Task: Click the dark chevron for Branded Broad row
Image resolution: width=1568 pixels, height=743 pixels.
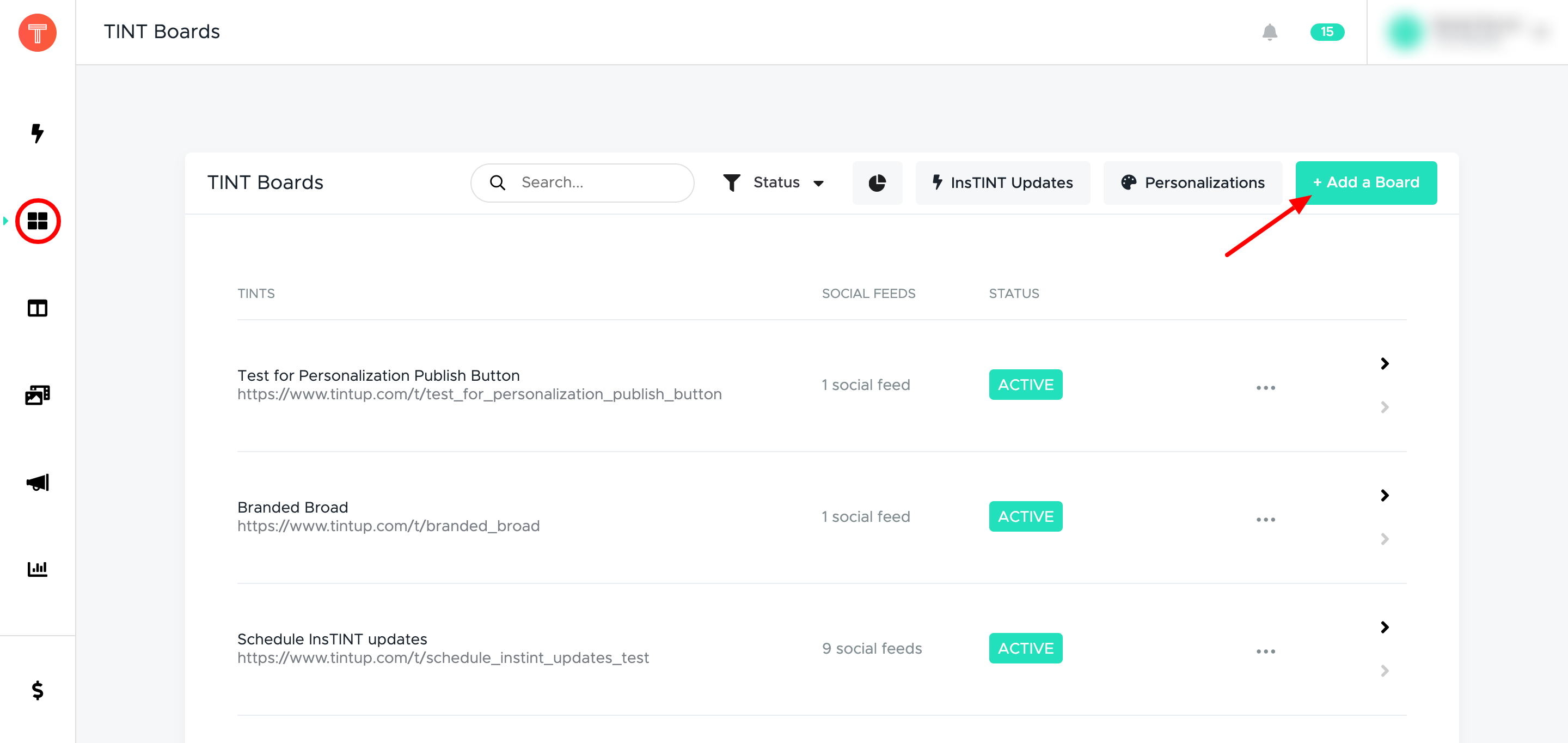Action: pyautogui.click(x=1385, y=495)
